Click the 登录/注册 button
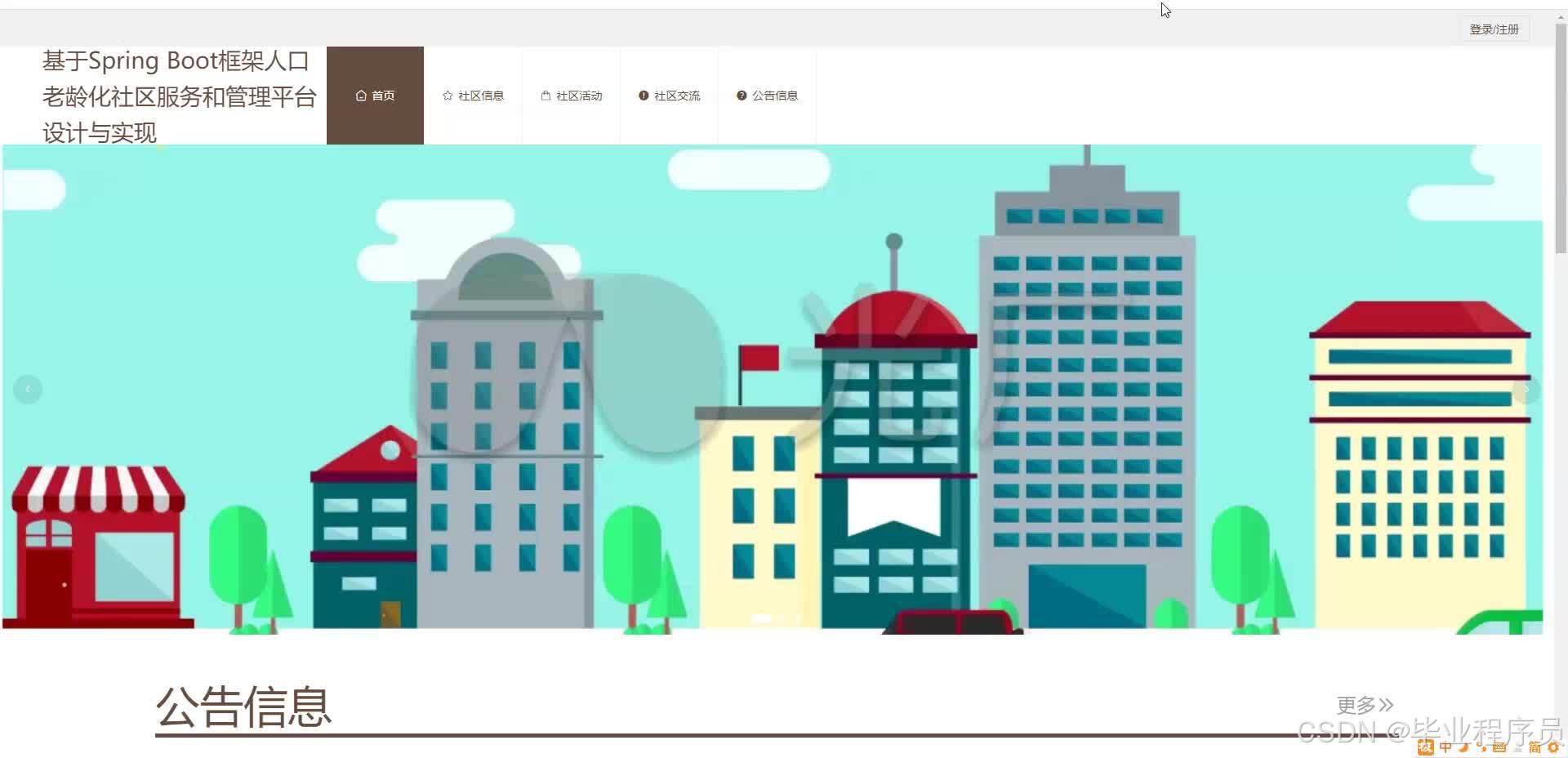 (1494, 29)
